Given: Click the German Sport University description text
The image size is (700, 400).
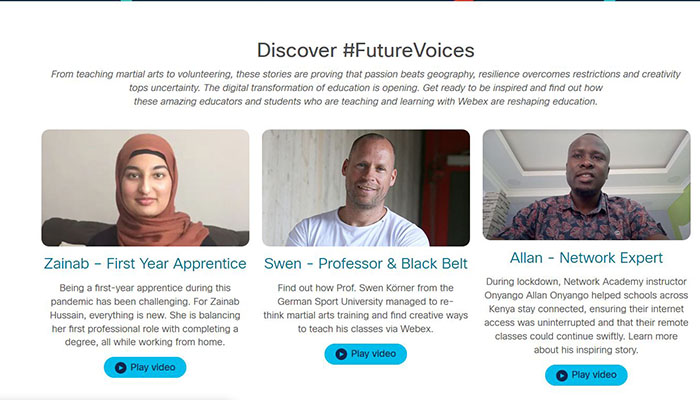Looking at the screenshot, I should [366, 308].
